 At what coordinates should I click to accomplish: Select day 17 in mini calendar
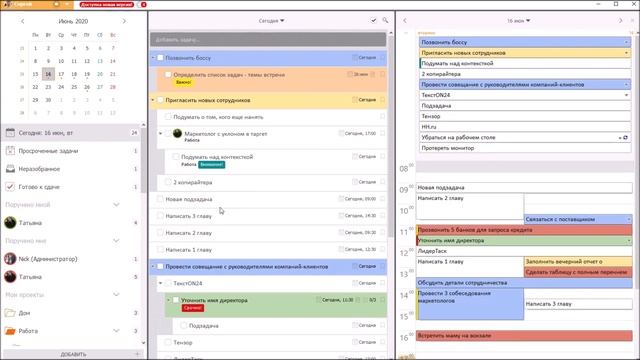[x=61, y=74]
